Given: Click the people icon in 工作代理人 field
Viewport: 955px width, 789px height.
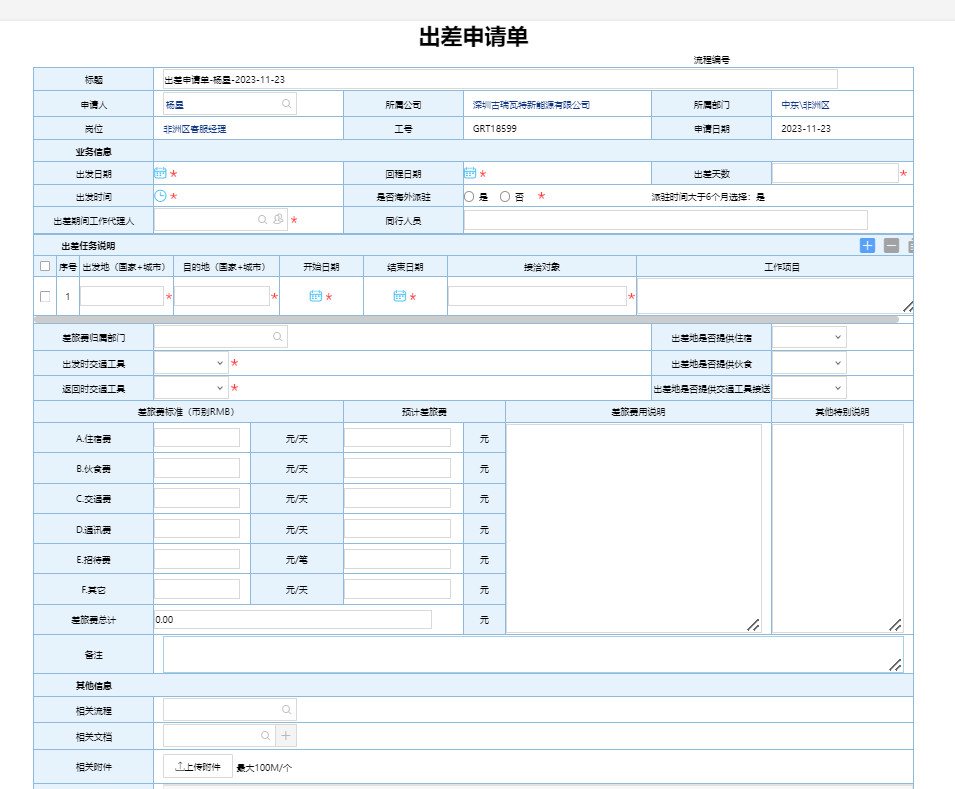Looking at the screenshot, I should point(278,219).
